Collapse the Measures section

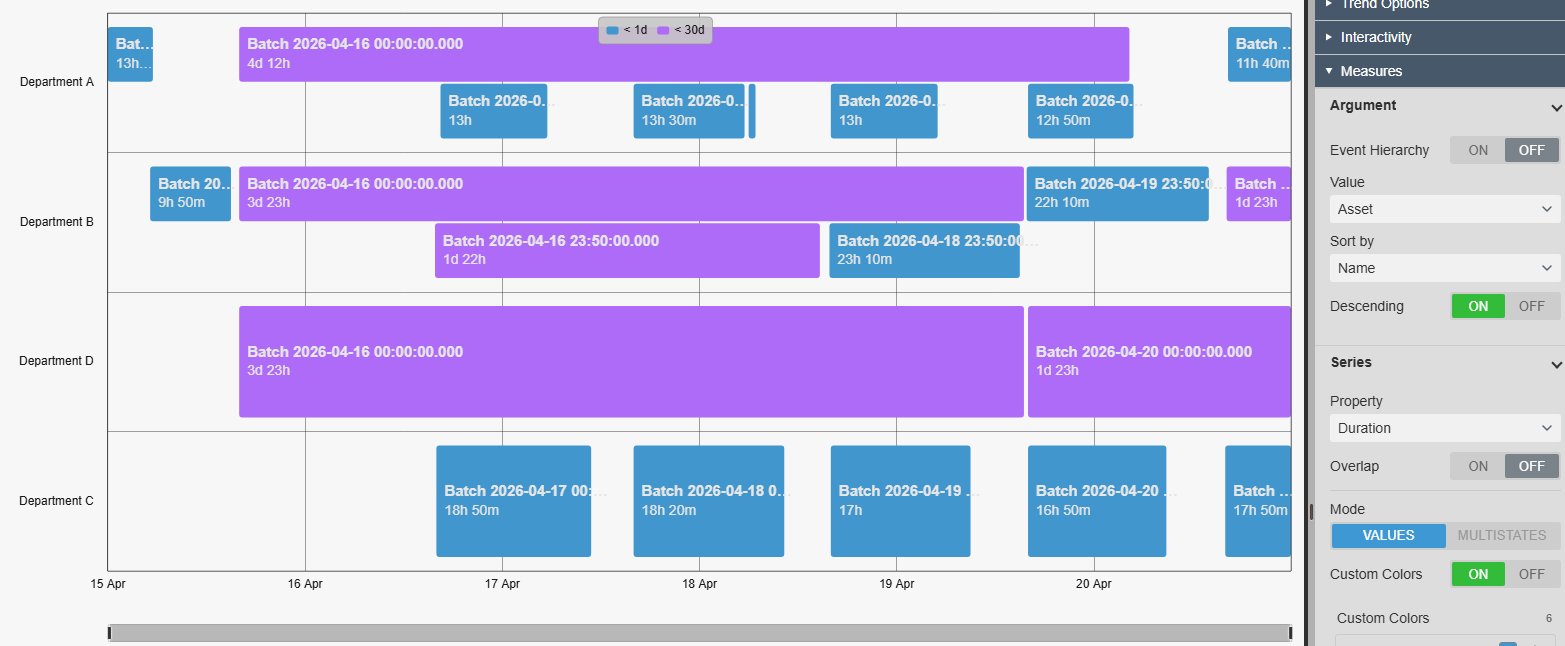point(1440,71)
